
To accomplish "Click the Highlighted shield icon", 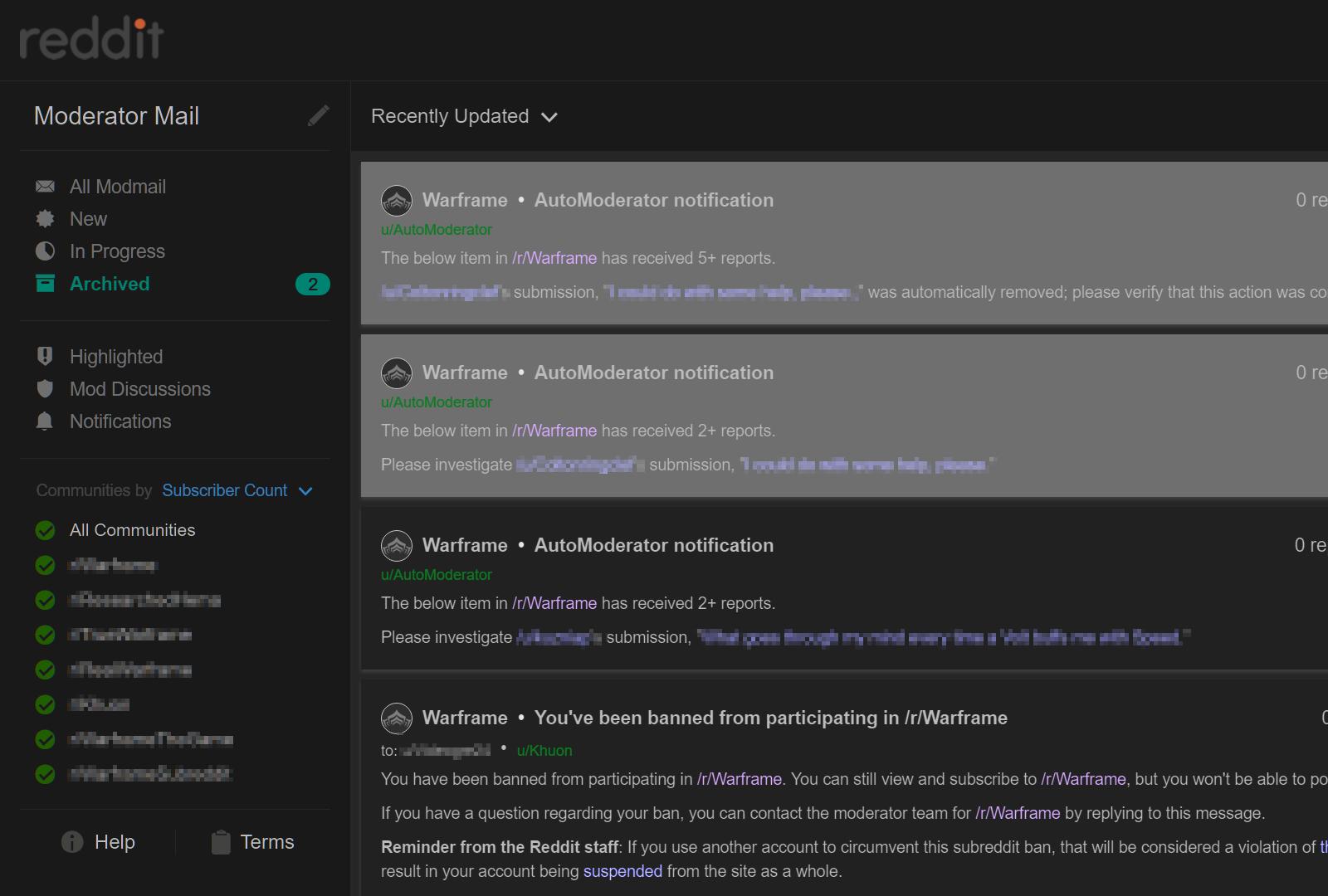I will 45,357.
